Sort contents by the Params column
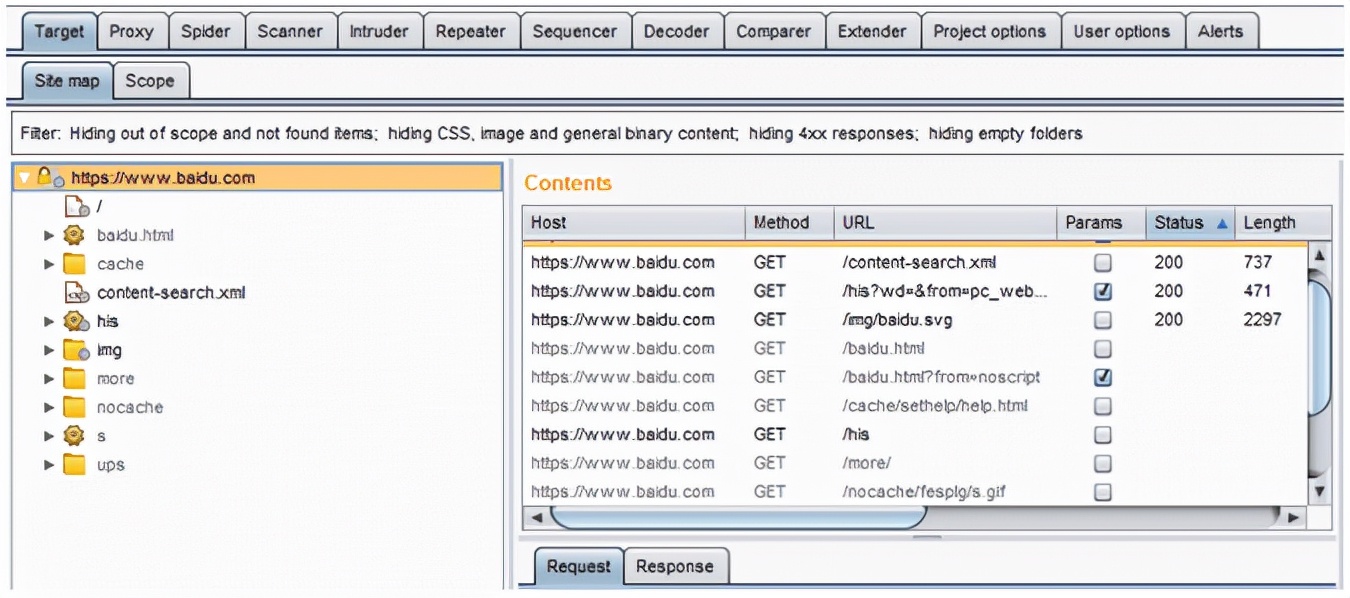This screenshot has height=598, width=1350. pos(1102,223)
